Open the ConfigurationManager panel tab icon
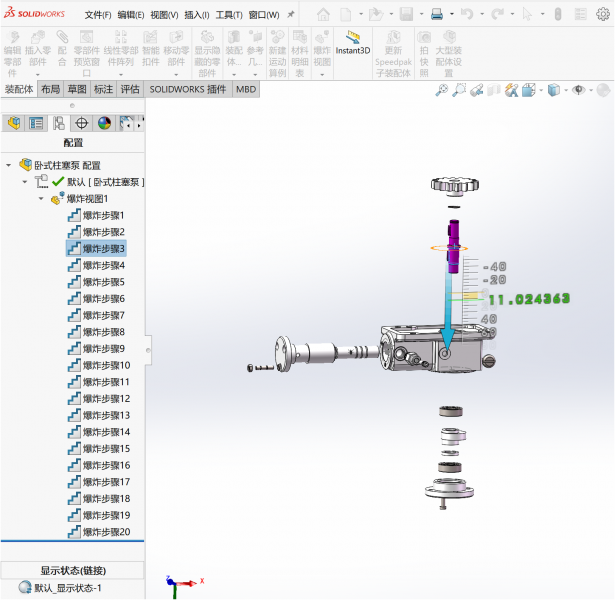 click(59, 123)
